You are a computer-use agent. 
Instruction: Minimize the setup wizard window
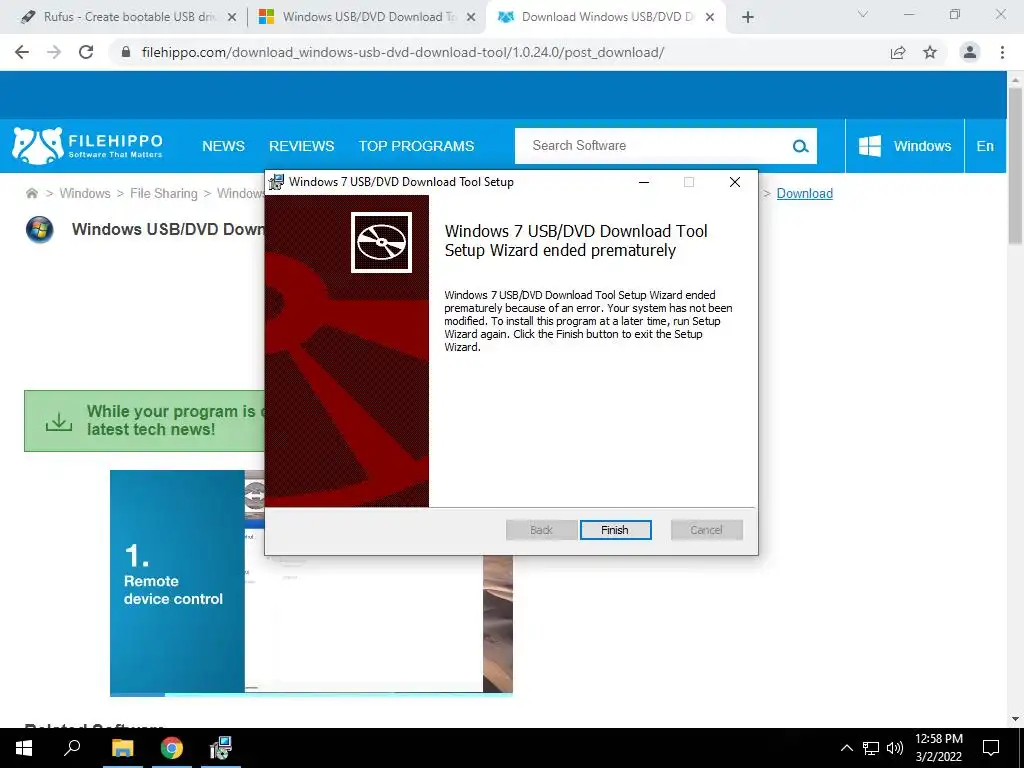tap(644, 182)
